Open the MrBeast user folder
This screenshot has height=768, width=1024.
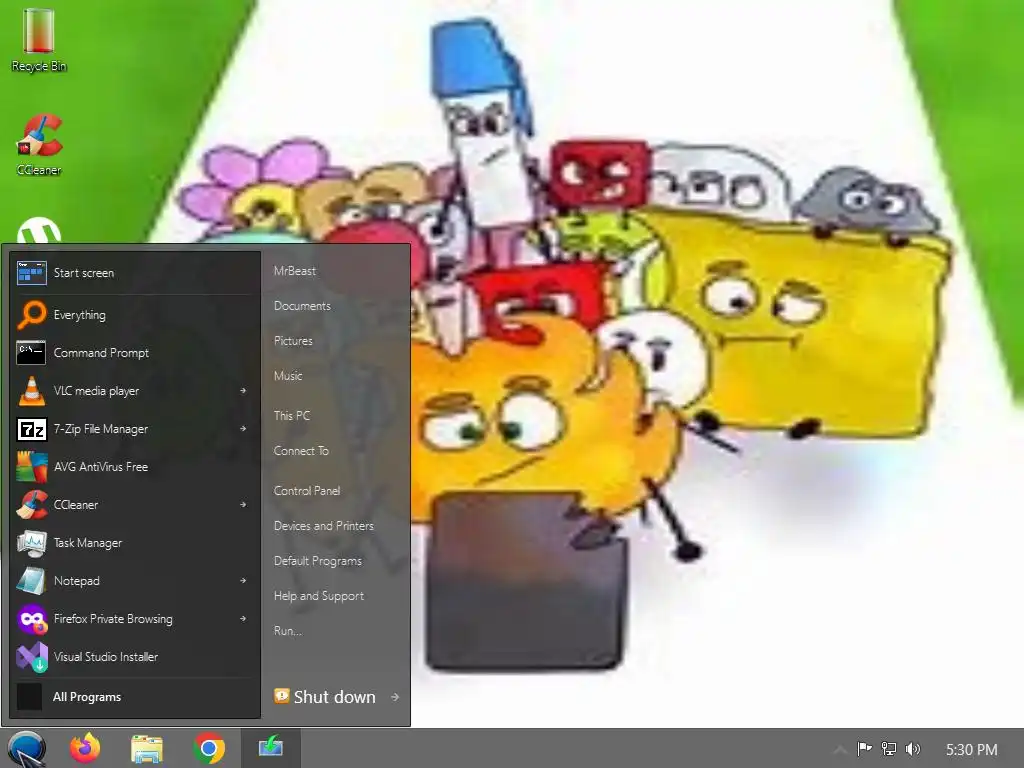295,271
